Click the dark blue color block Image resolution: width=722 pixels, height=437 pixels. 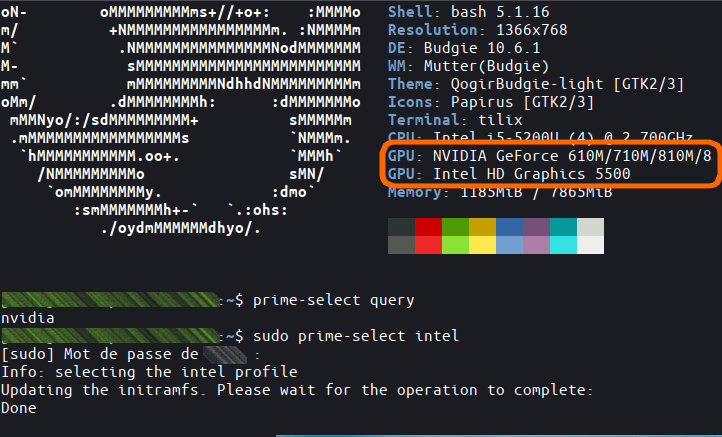point(510,227)
